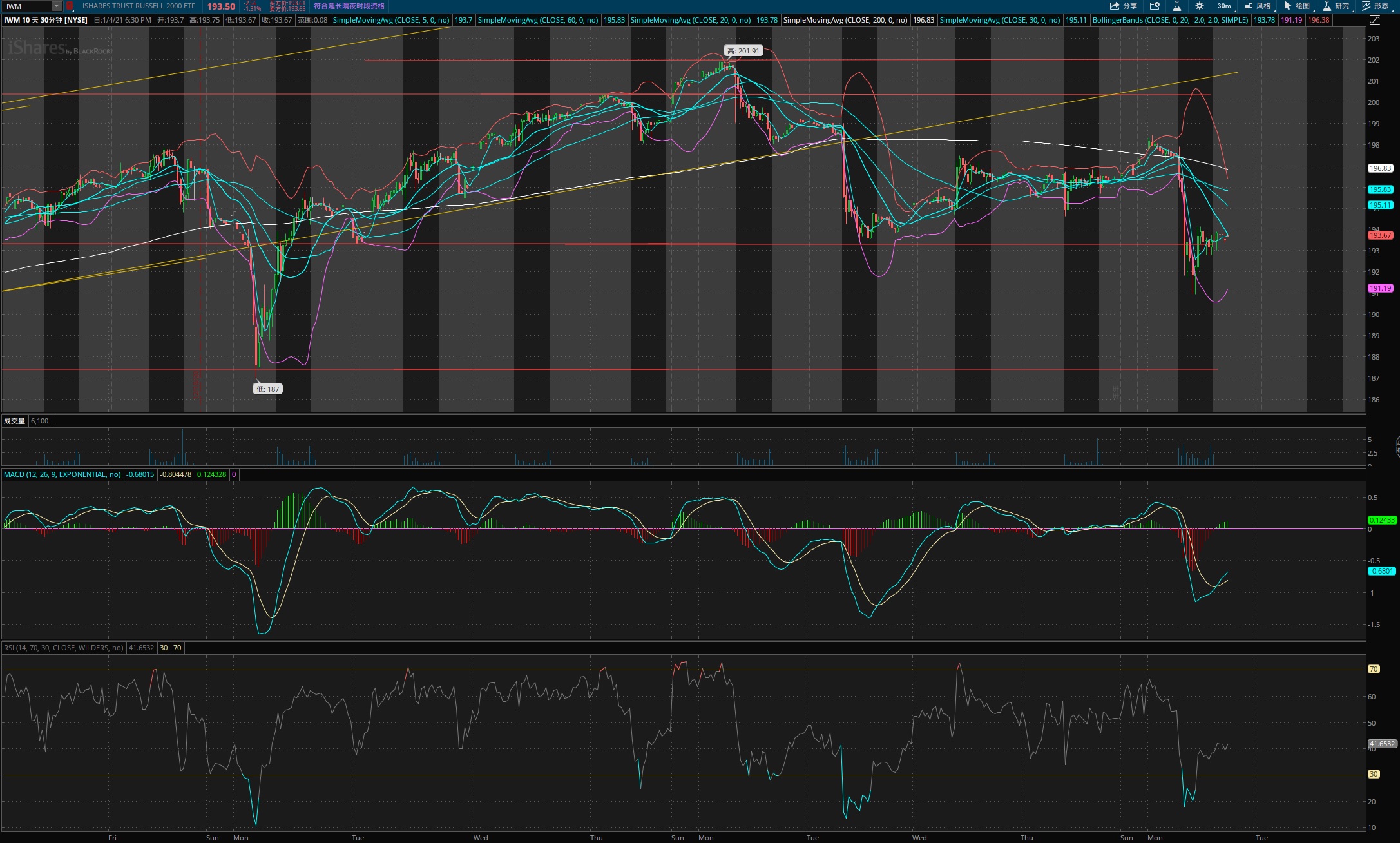Click the 41.6532 RSI axis value tag
This screenshot has width=1400, height=843.
click(1382, 744)
